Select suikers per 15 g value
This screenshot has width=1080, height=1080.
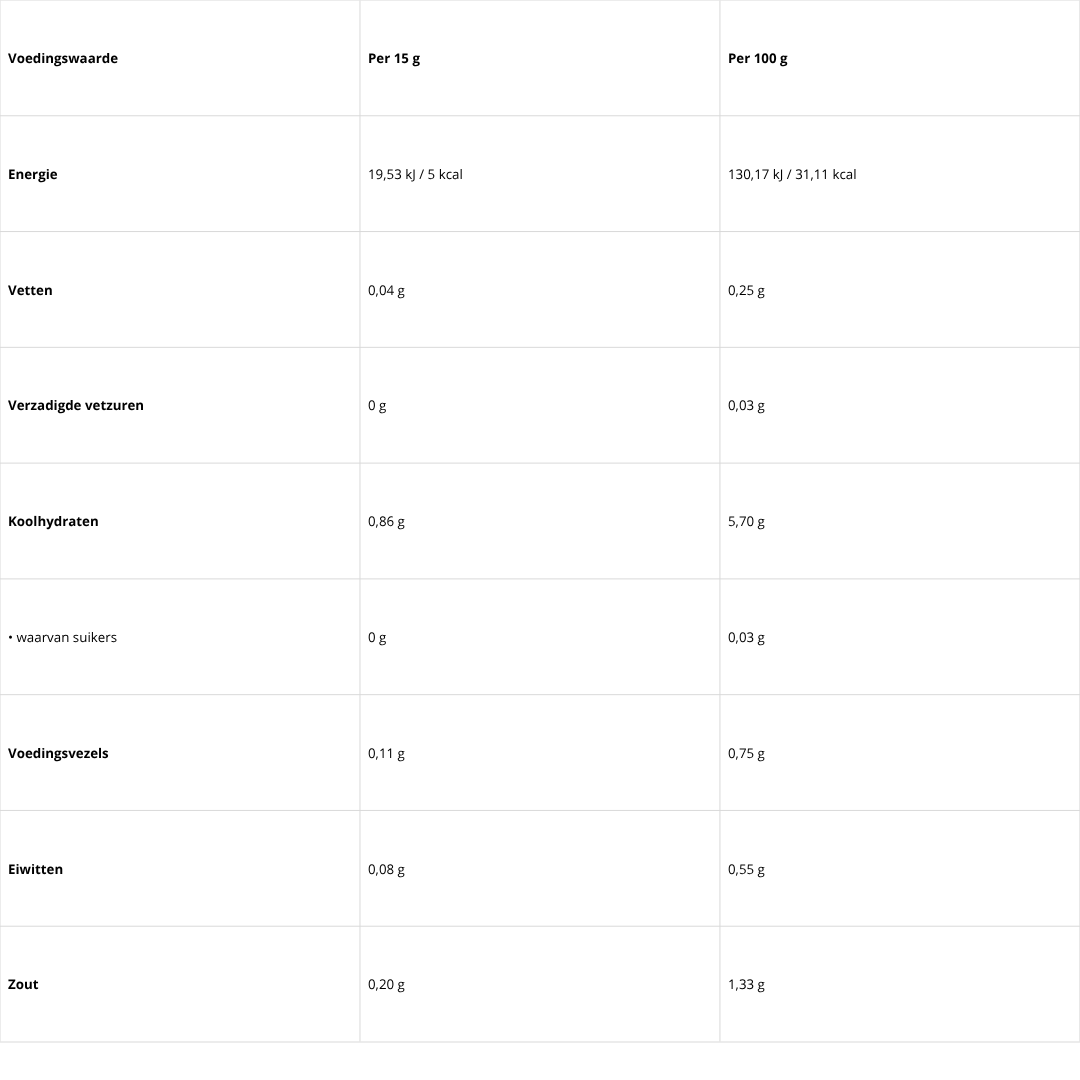377,637
